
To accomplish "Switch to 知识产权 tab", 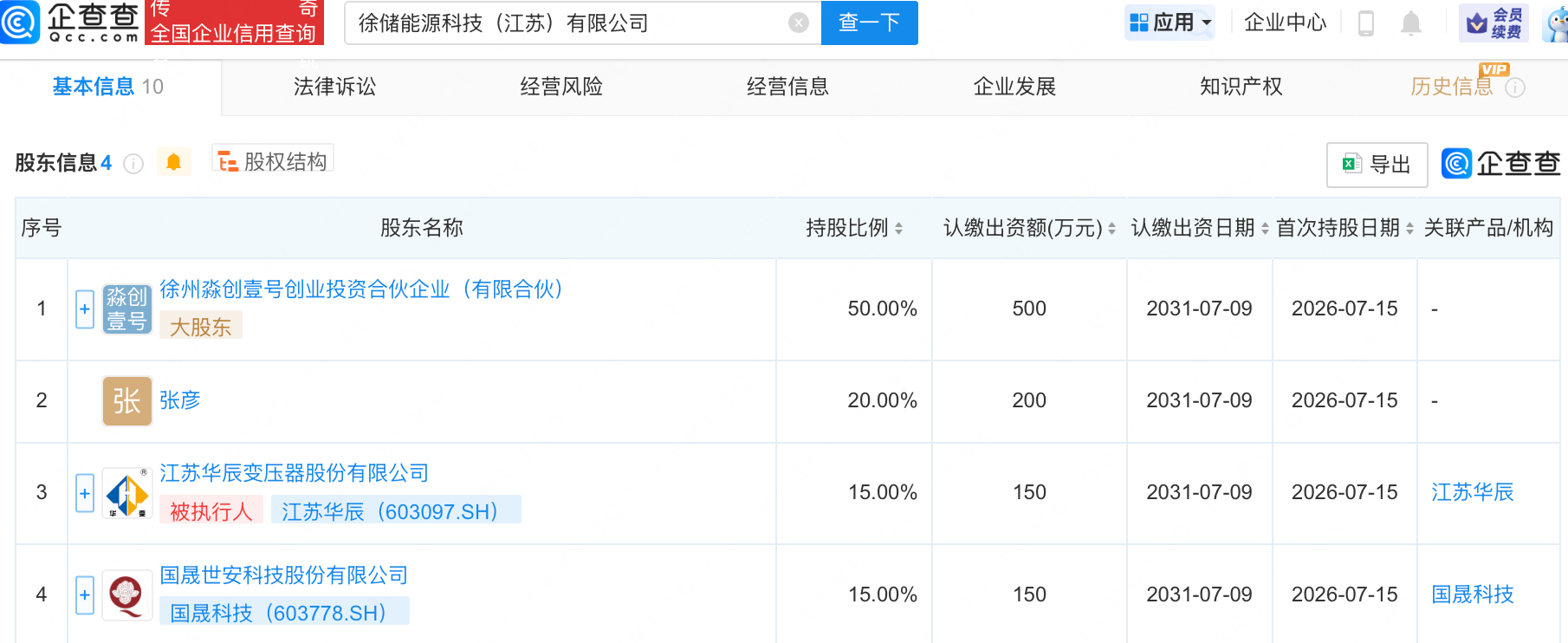I will click(1241, 87).
